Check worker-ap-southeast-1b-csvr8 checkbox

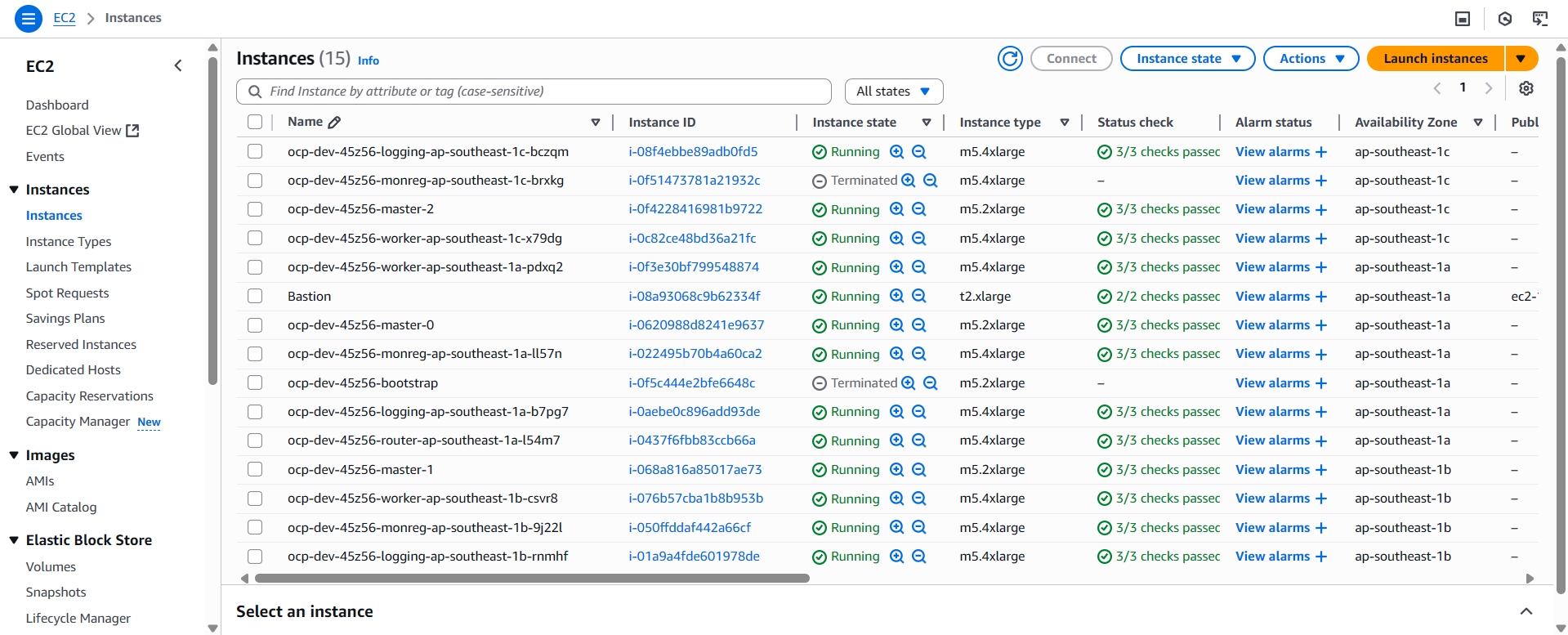point(255,499)
